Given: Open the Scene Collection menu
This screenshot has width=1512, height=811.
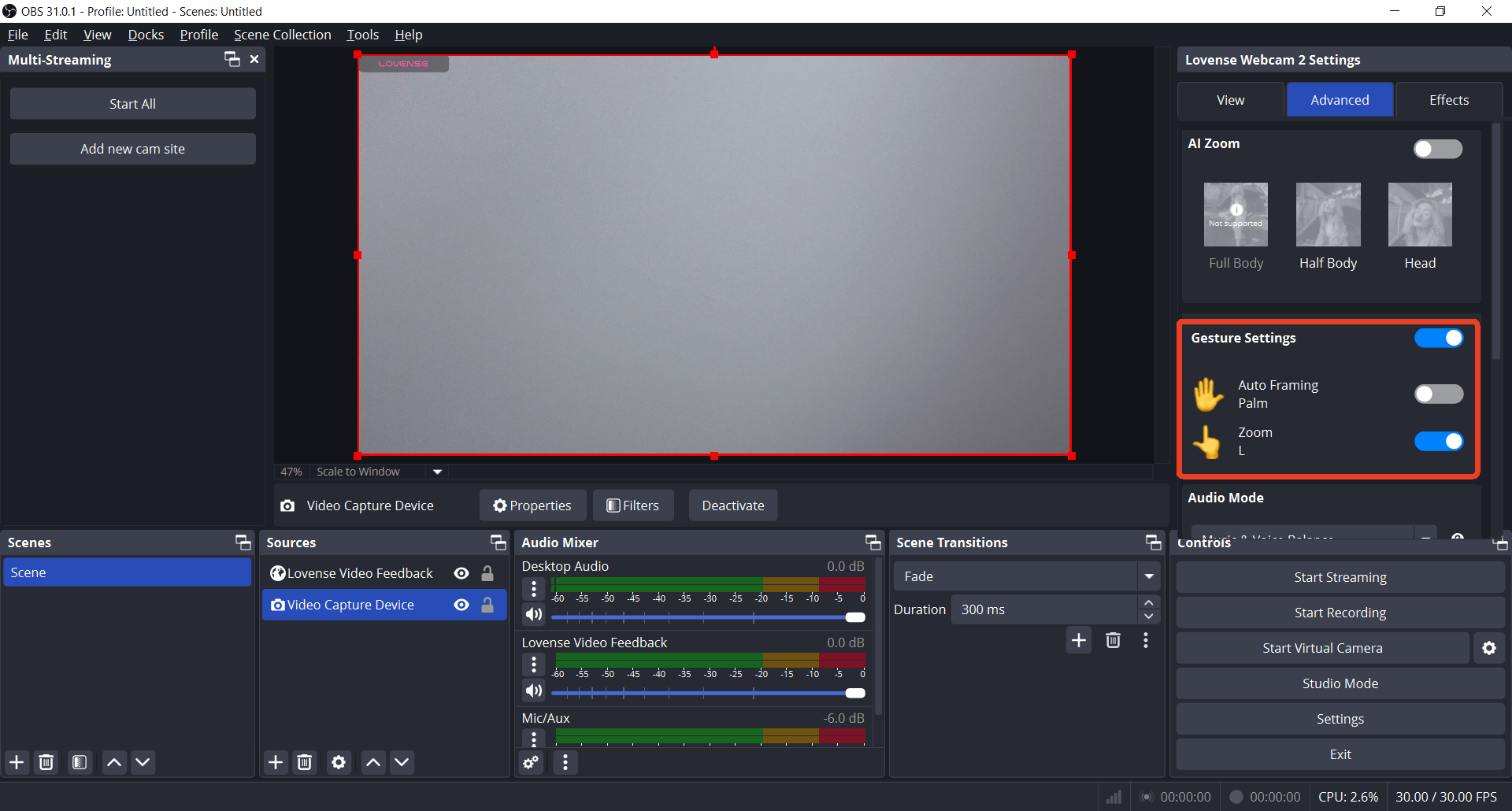Looking at the screenshot, I should click(282, 35).
